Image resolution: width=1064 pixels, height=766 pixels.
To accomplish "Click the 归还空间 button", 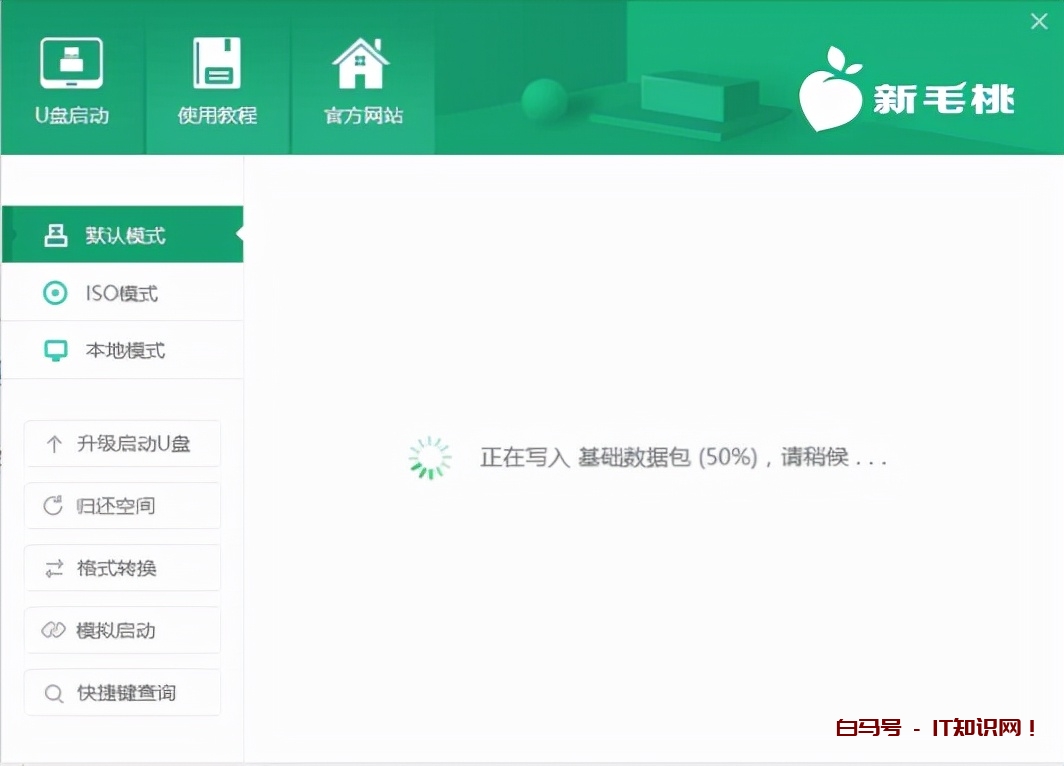I will pyautogui.click(x=120, y=505).
